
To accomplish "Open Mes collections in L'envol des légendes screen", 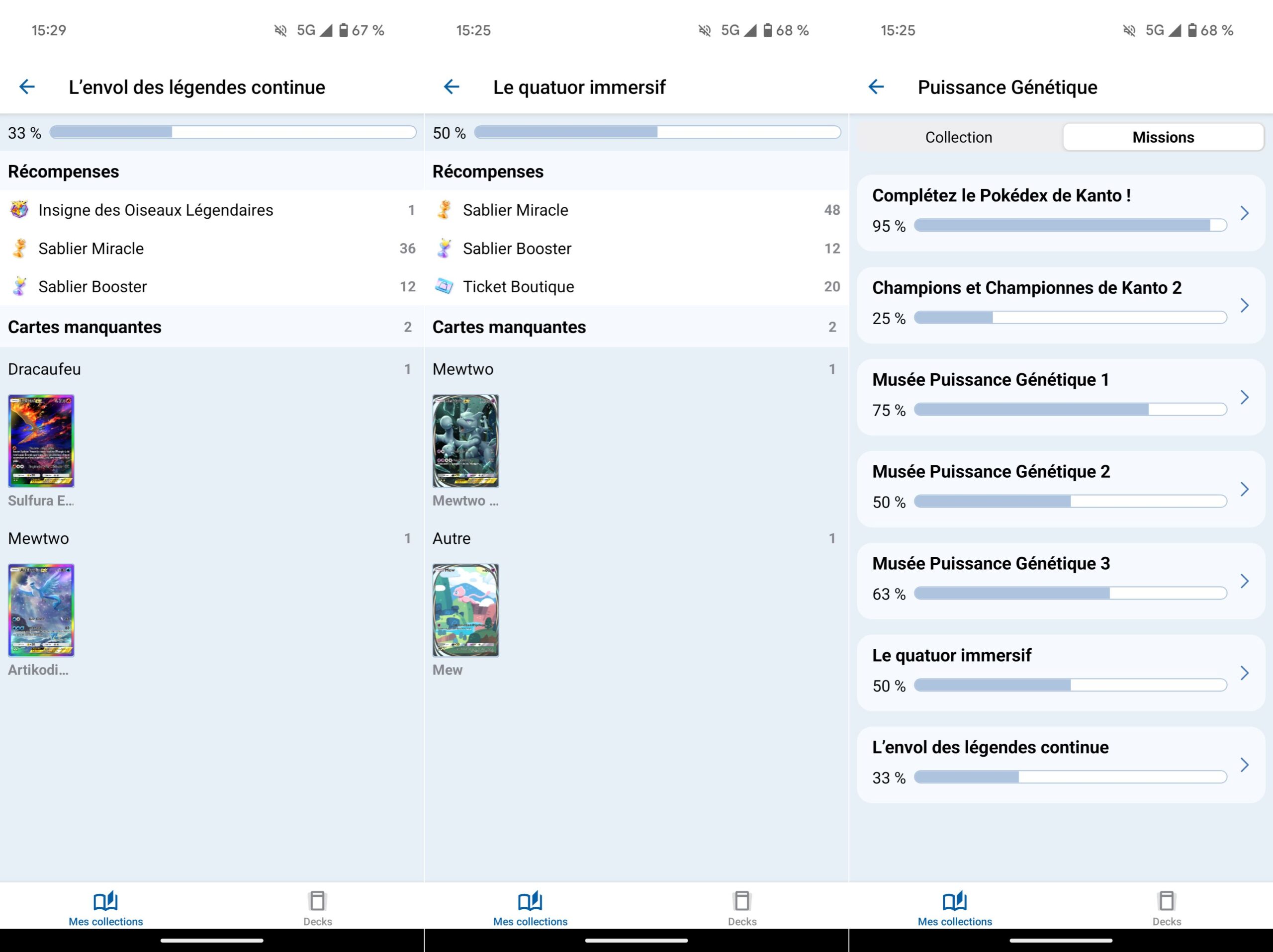I will [x=106, y=908].
